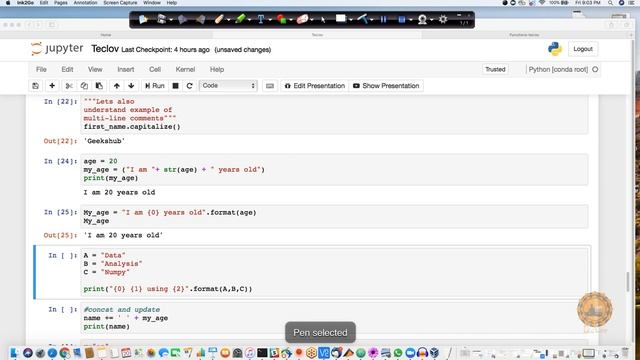640x360 pixels.
Task: Log out using the Logout button
Action: point(583,49)
